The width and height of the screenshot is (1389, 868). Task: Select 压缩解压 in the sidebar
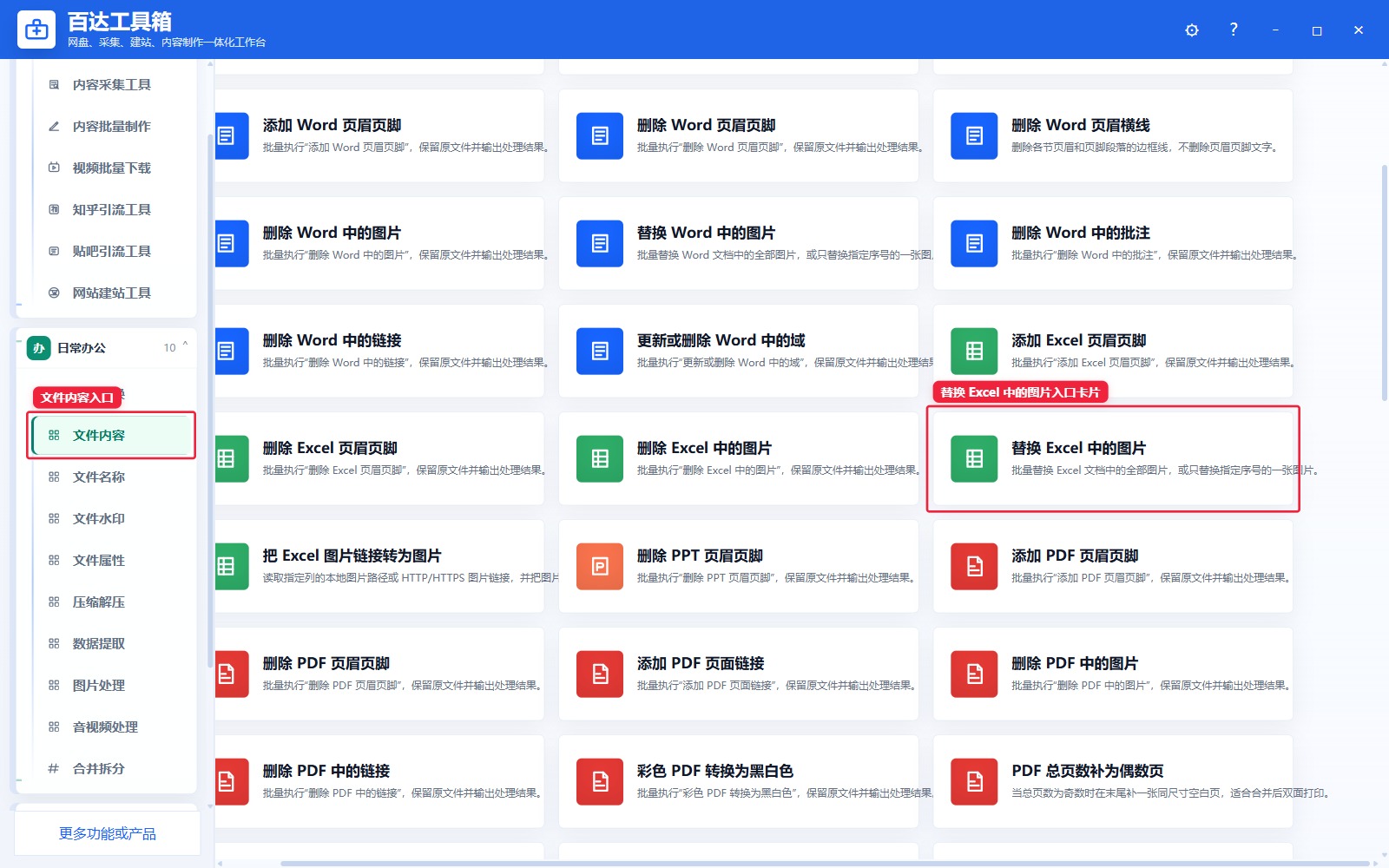tap(111, 602)
